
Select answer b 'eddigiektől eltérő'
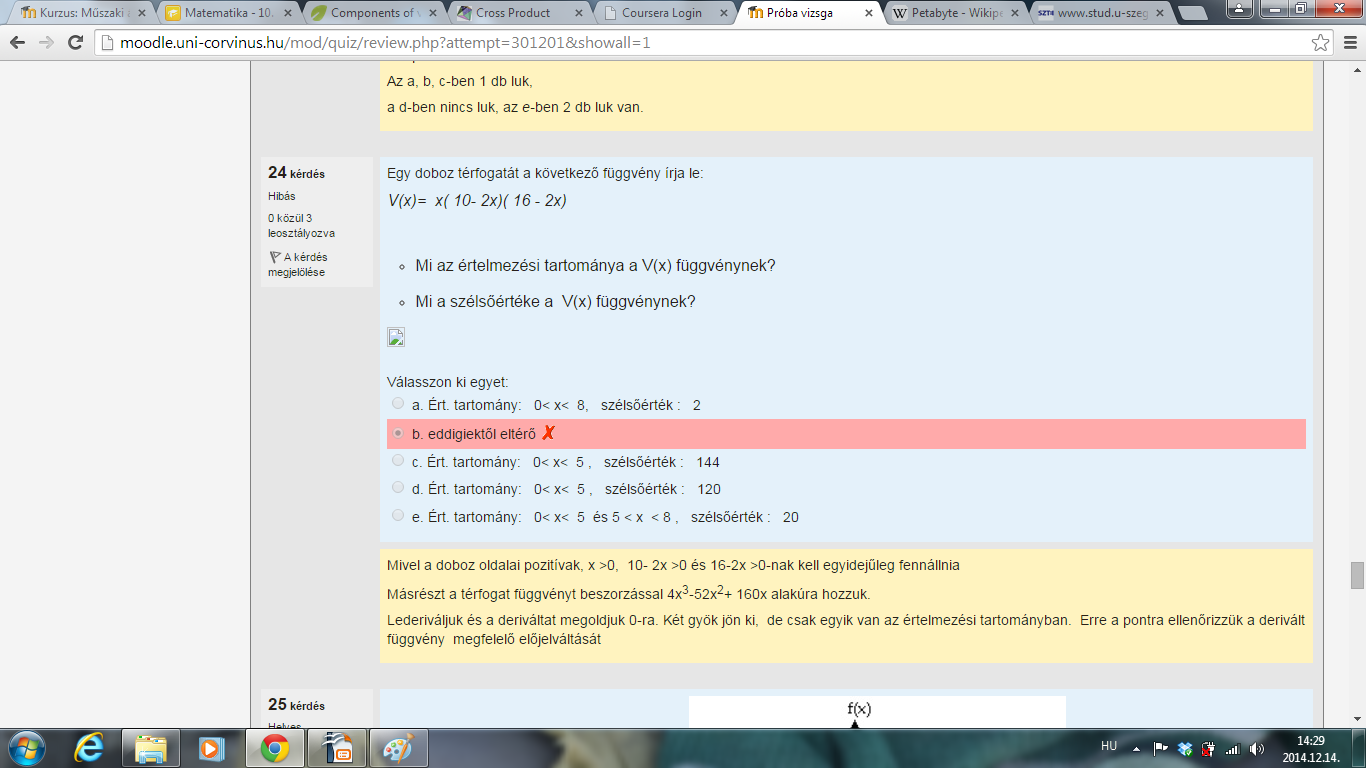[x=398, y=433]
